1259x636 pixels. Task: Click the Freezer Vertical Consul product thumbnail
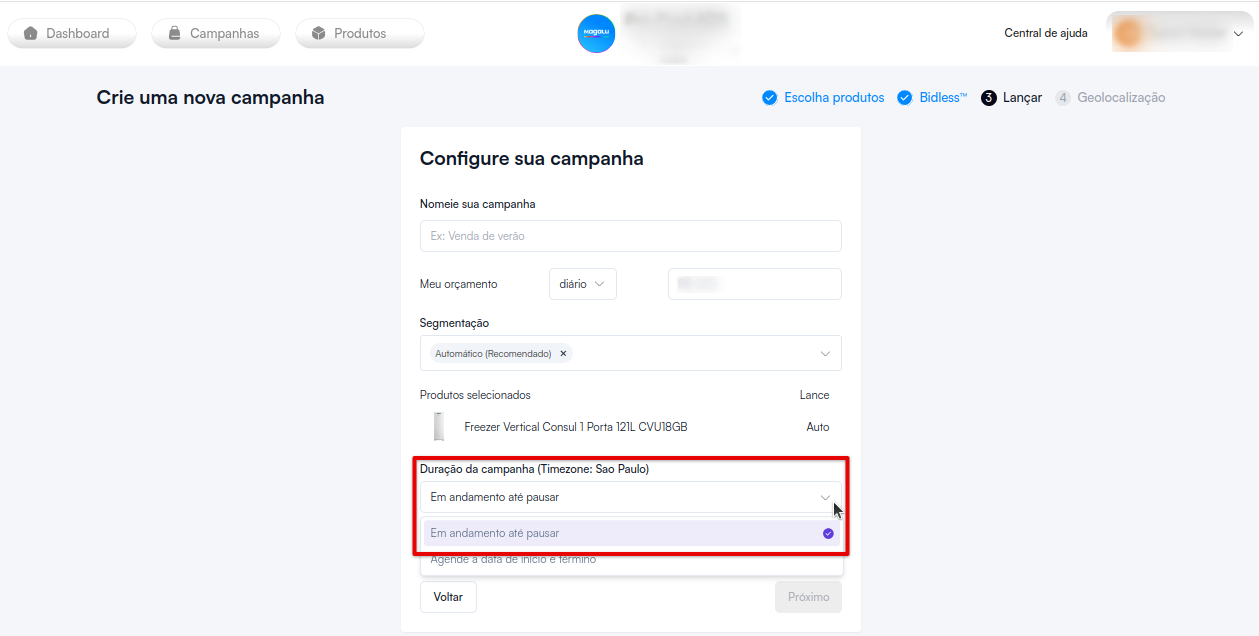click(x=439, y=427)
